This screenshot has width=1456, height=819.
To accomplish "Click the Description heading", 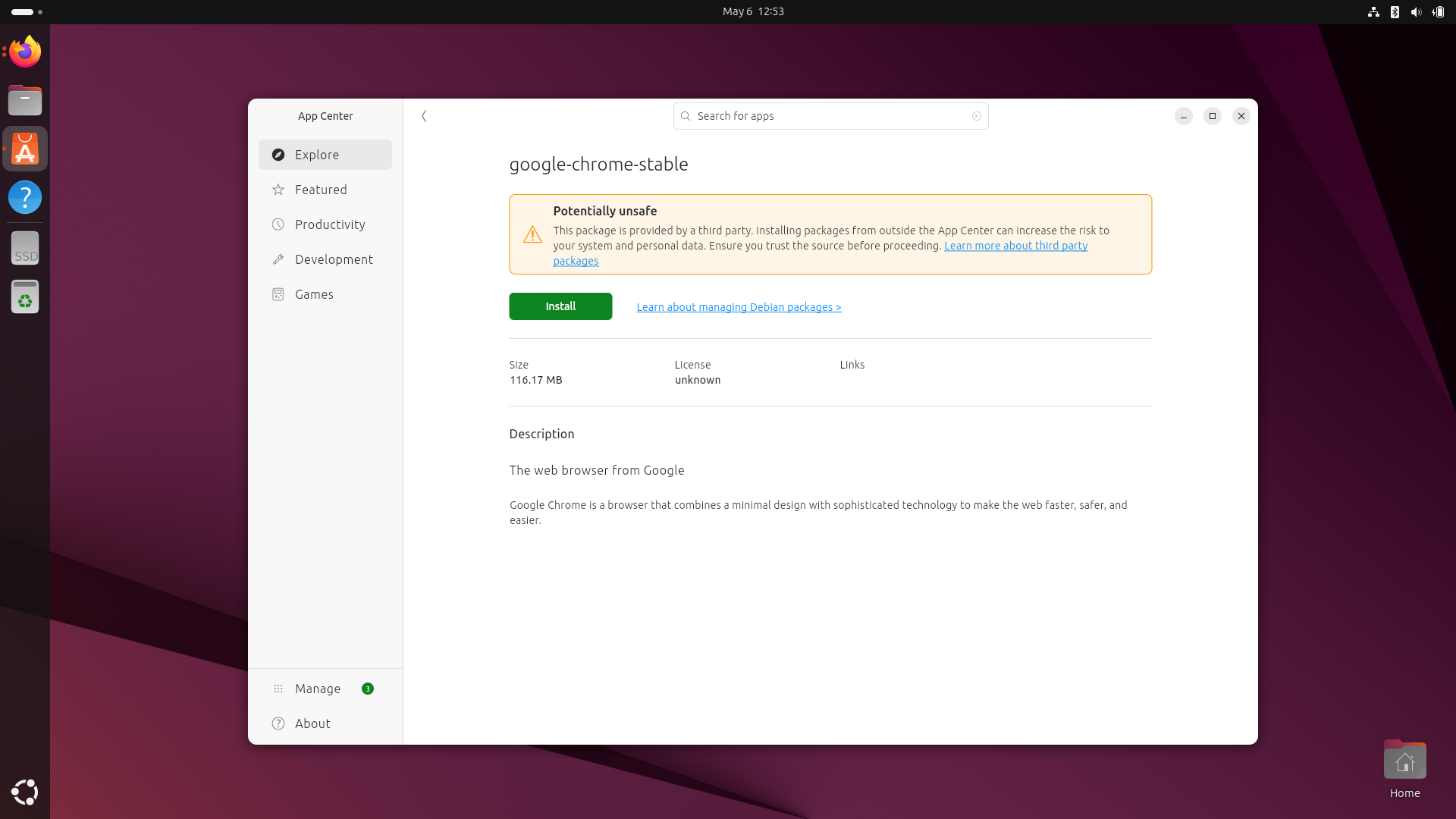I will coord(541,434).
